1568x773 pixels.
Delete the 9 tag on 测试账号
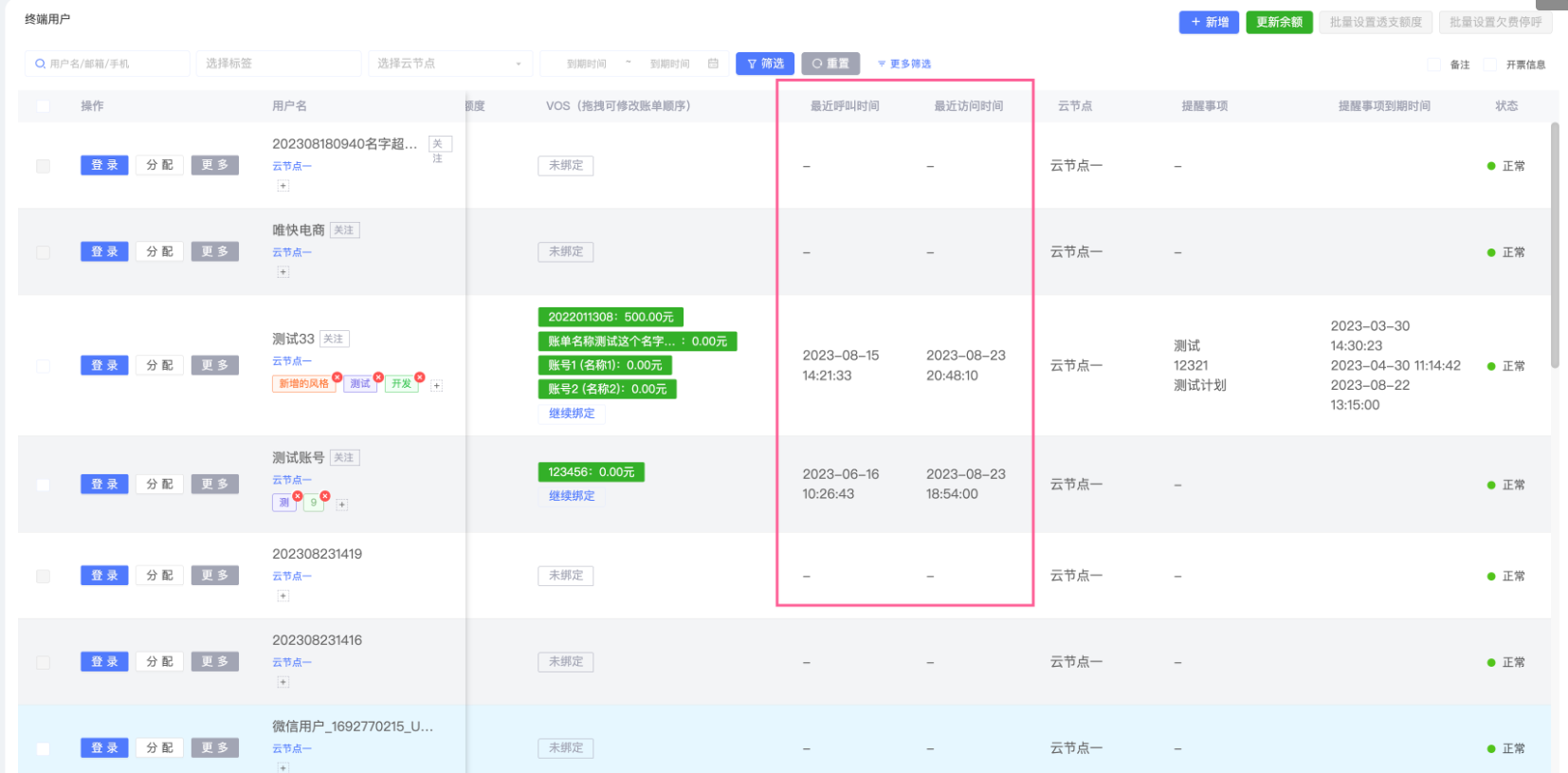(x=325, y=496)
